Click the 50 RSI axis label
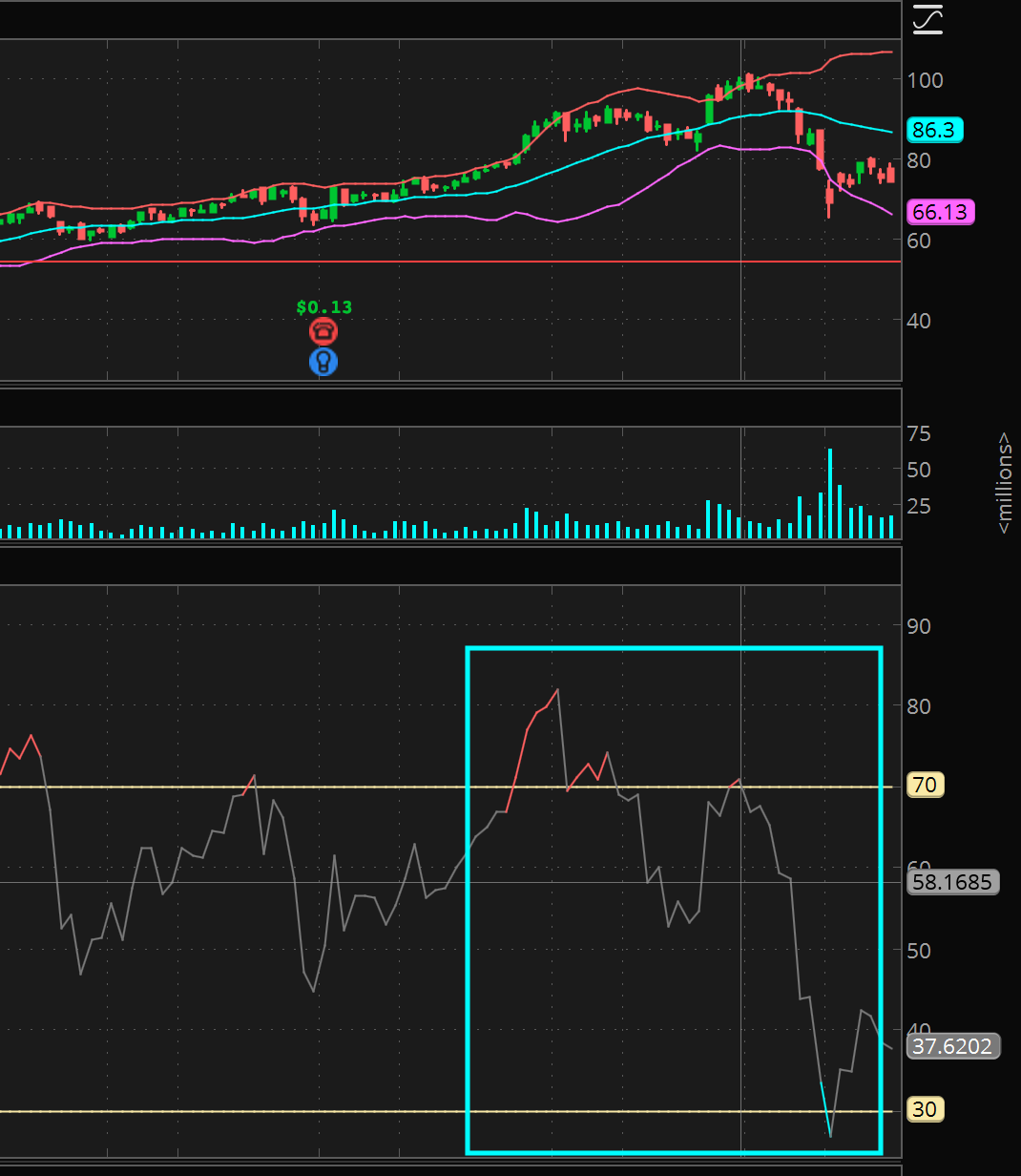 (x=920, y=951)
